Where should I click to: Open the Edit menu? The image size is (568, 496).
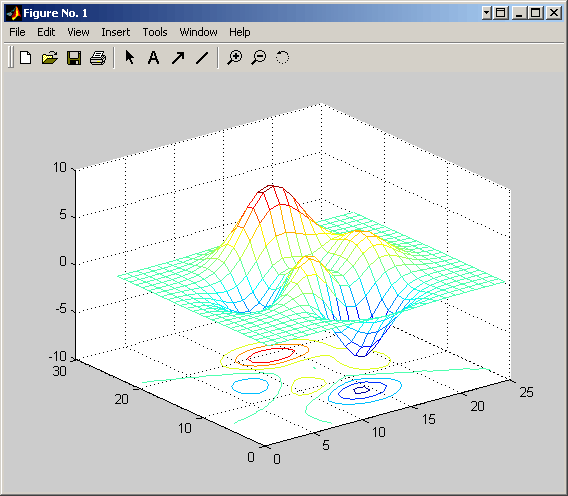click(46, 32)
